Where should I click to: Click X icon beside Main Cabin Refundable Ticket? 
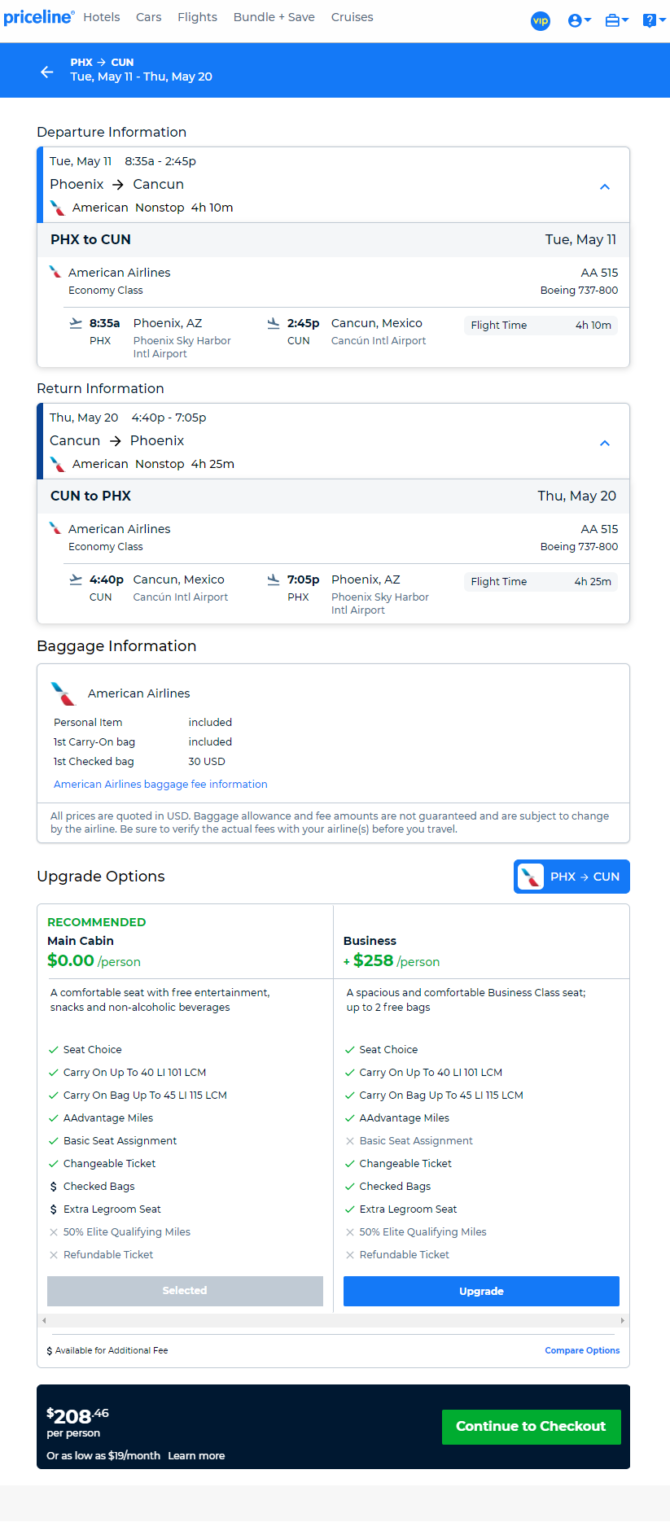click(x=53, y=1255)
